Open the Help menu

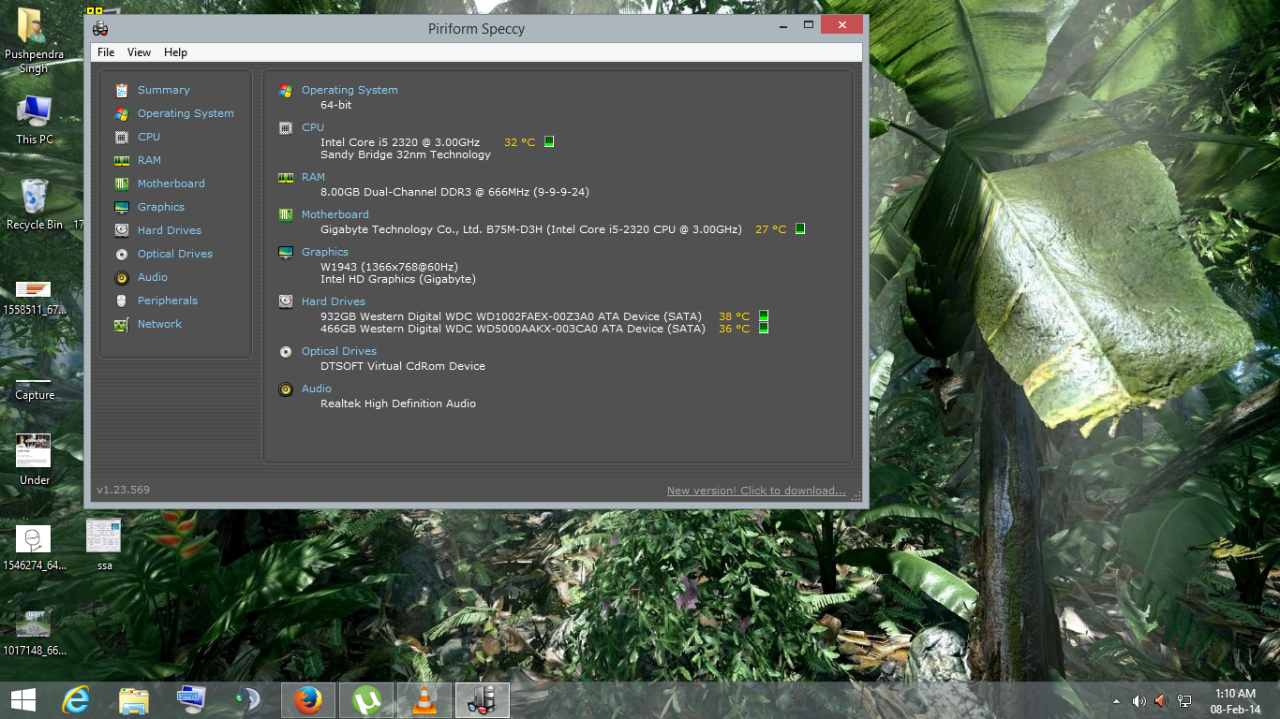[176, 52]
